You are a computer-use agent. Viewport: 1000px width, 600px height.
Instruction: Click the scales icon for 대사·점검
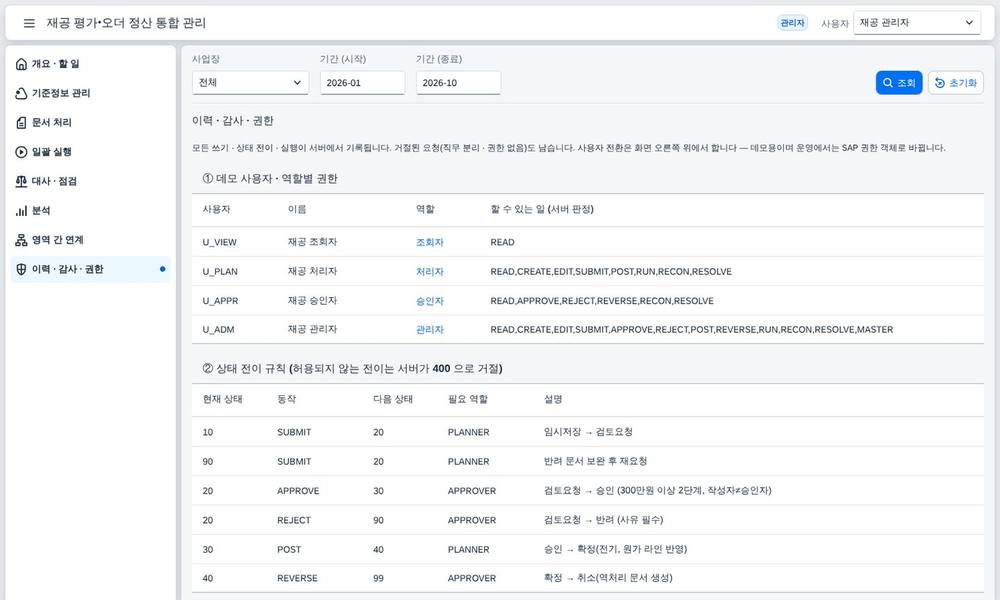[x=21, y=181]
